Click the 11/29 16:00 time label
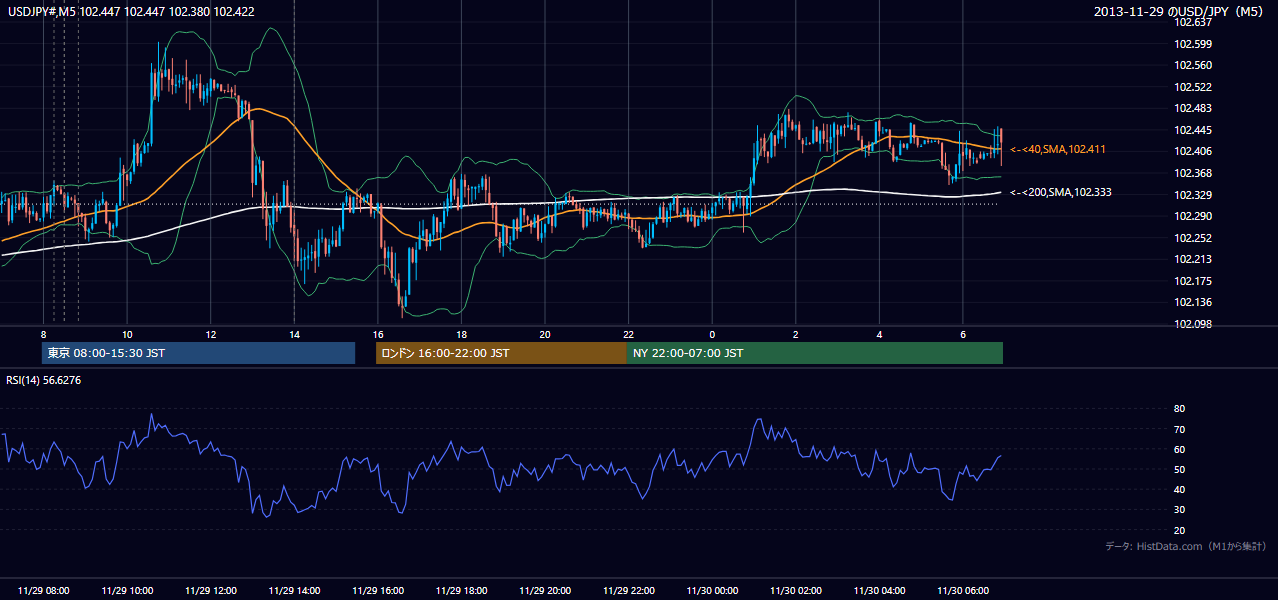 click(x=378, y=591)
